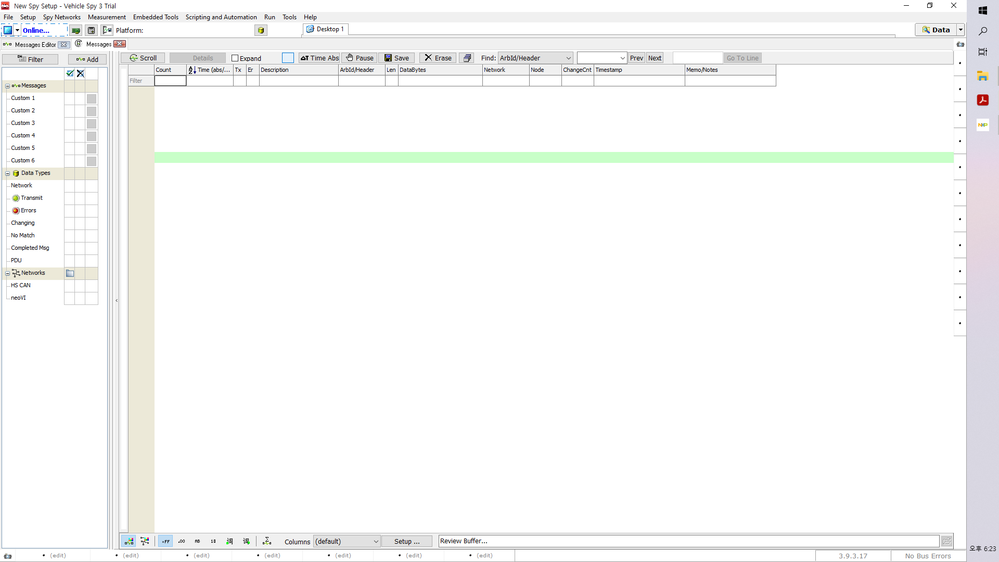The height and width of the screenshot is (562, 999).
Task: Select Errors in the Data Types list
Action: (x=28, y=211)
